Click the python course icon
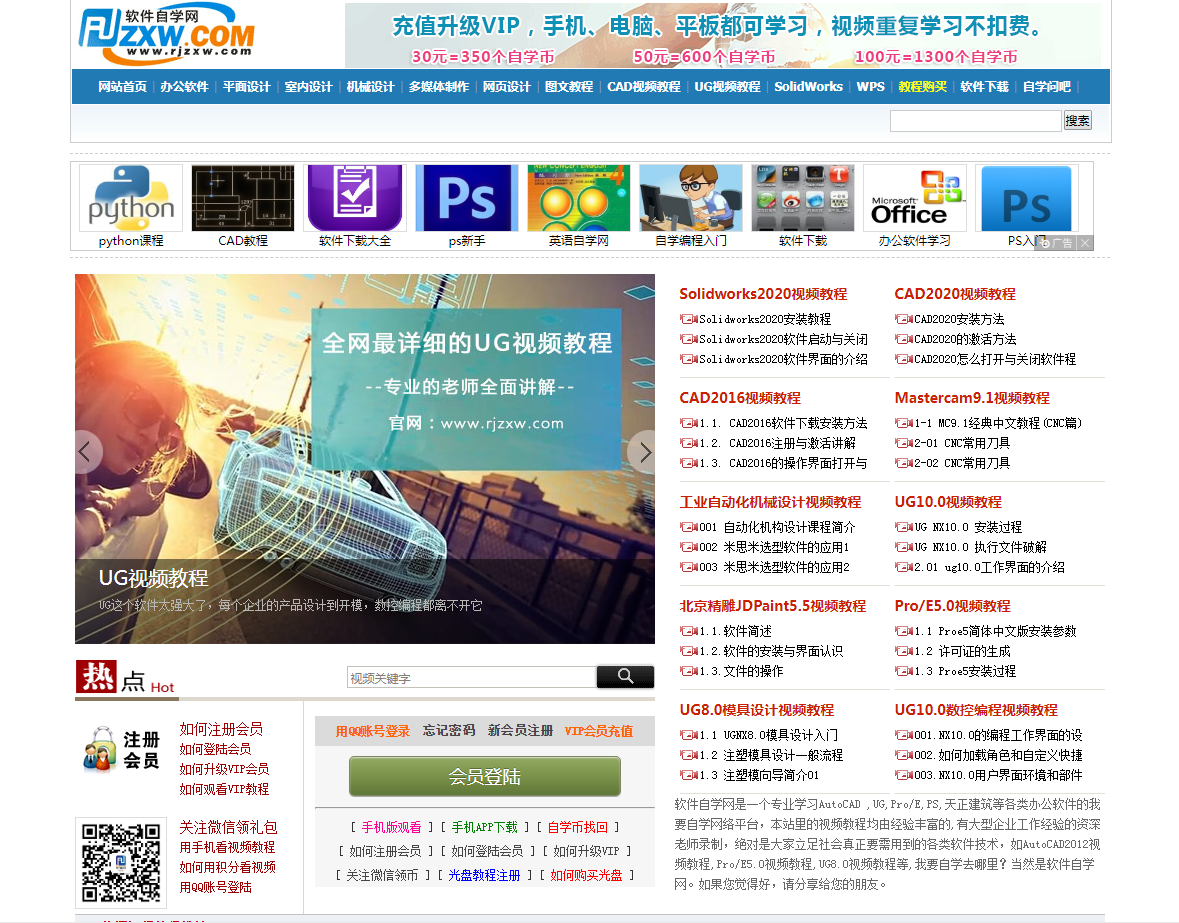1179x923 pixels. 130,199
